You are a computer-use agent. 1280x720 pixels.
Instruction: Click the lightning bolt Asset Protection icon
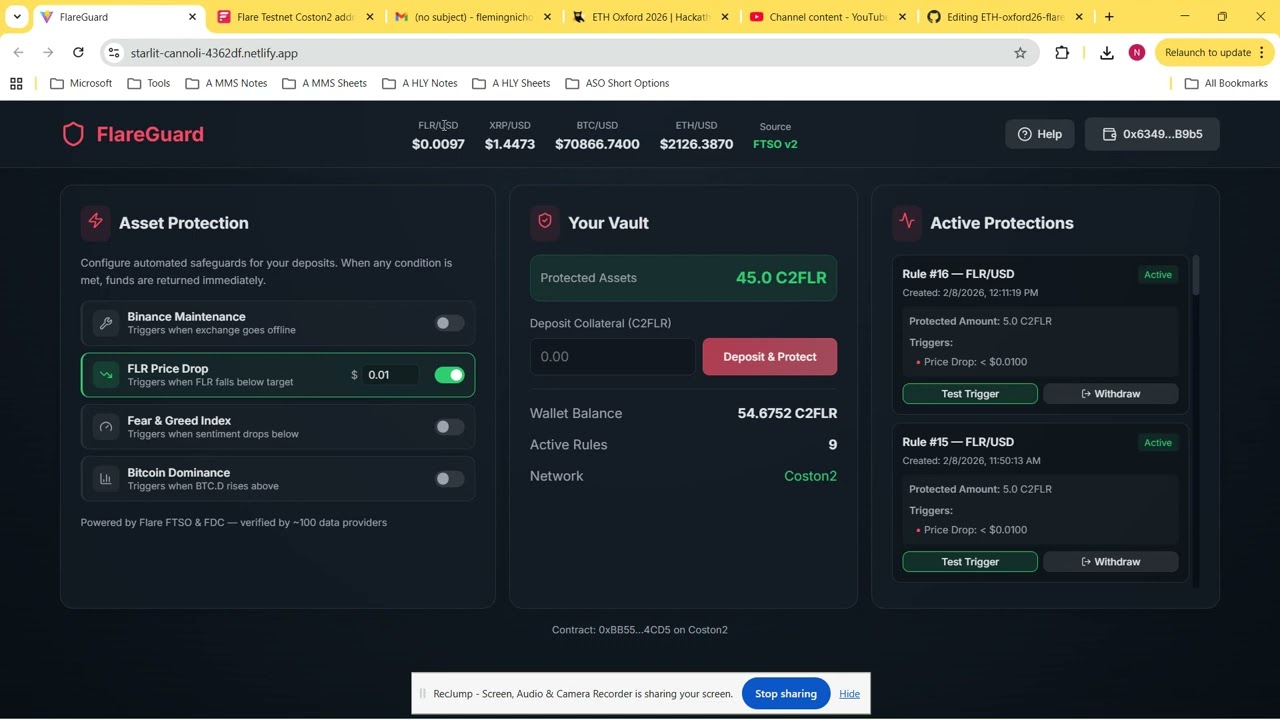96,222
